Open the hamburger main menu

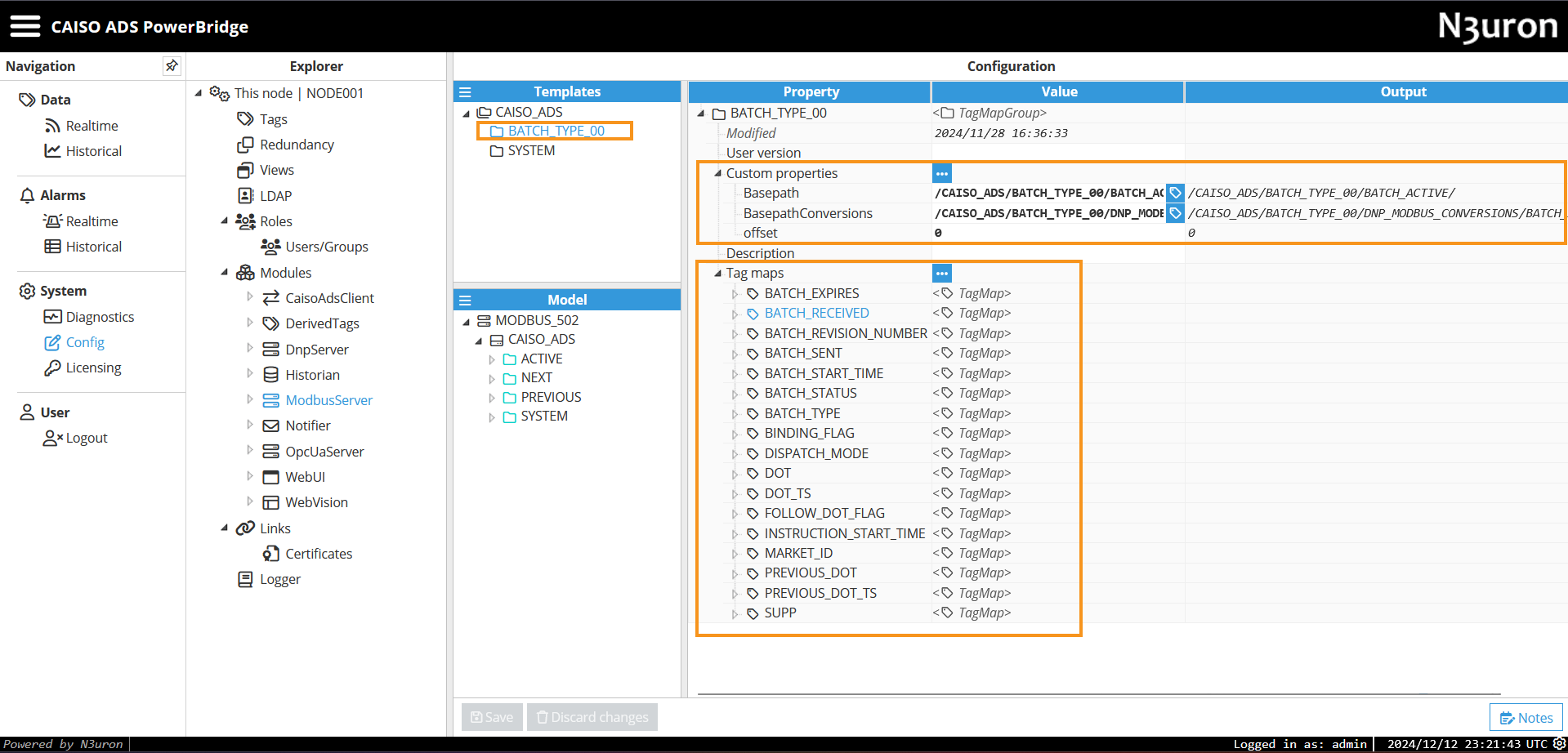pyautogui.click(x=25, y=26)
